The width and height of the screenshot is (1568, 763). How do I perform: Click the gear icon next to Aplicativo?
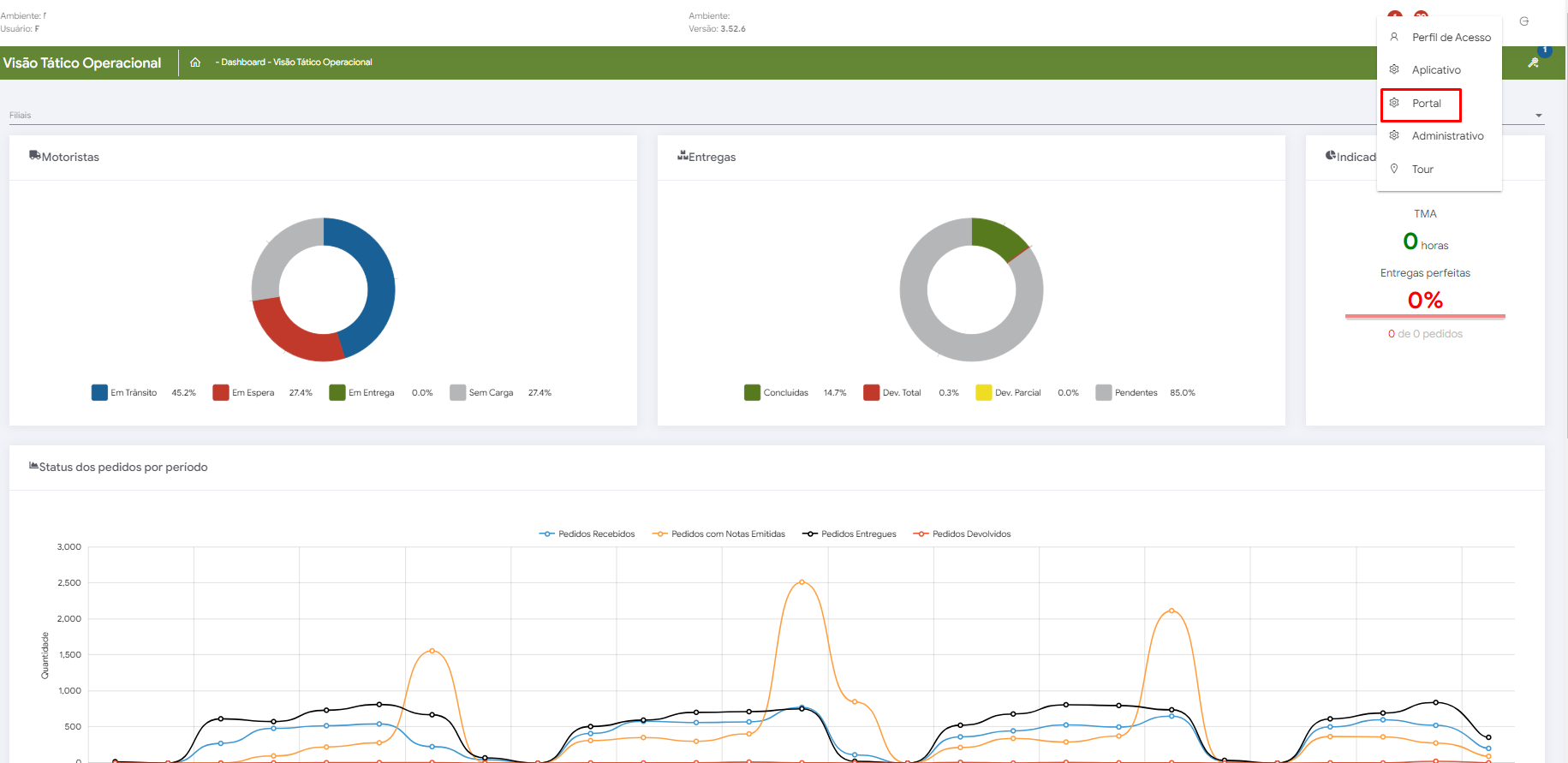(x=1394, y=69)
